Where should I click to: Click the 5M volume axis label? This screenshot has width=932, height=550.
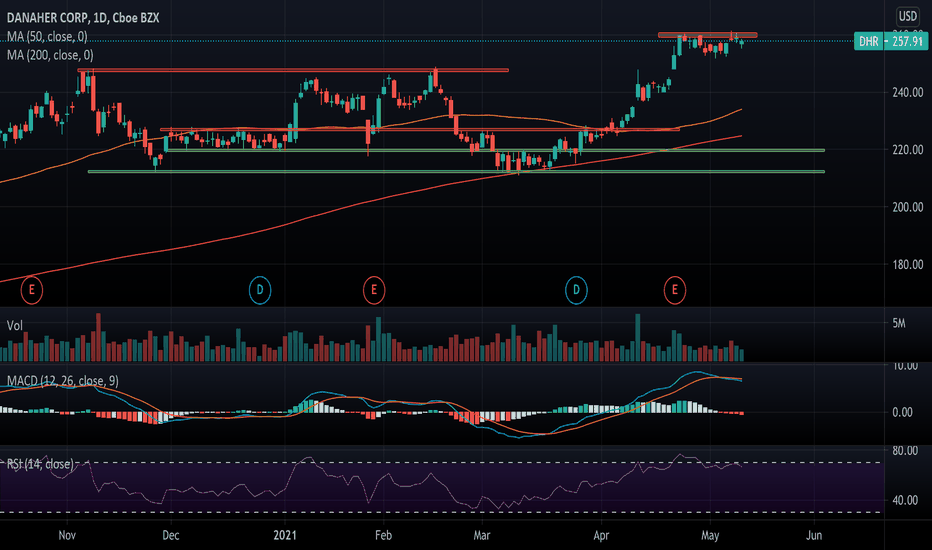click(x=899, y=323)
